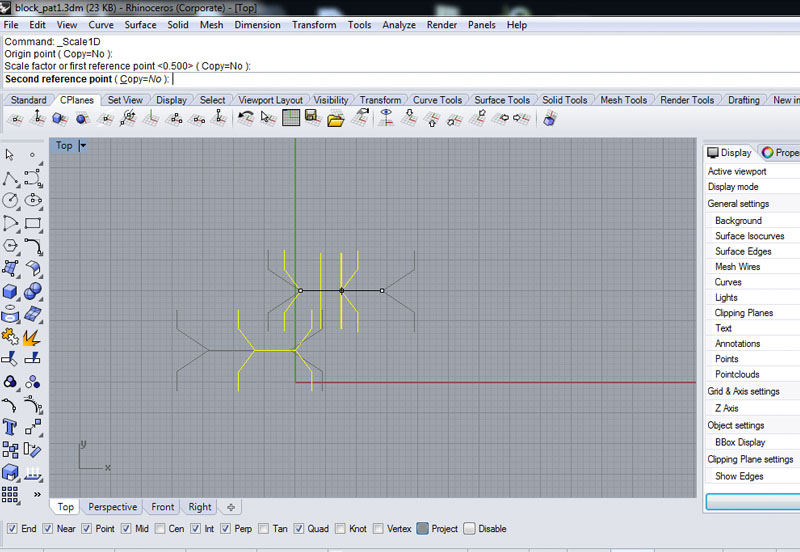This screenshot has height=552, width=800.
Task: Click the Set CPlane to sphere icon
Action: click(82, 118)
